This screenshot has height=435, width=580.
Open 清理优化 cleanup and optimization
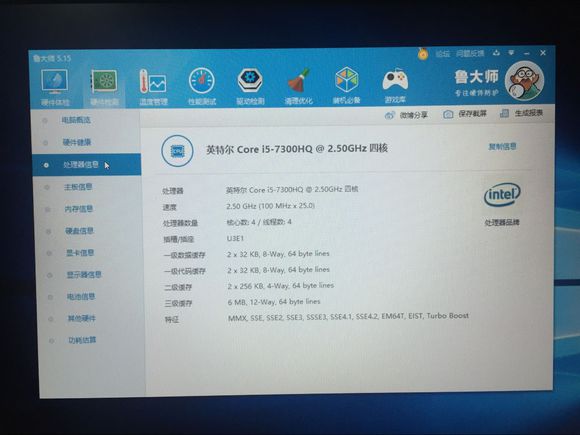[x=299, y=85]
